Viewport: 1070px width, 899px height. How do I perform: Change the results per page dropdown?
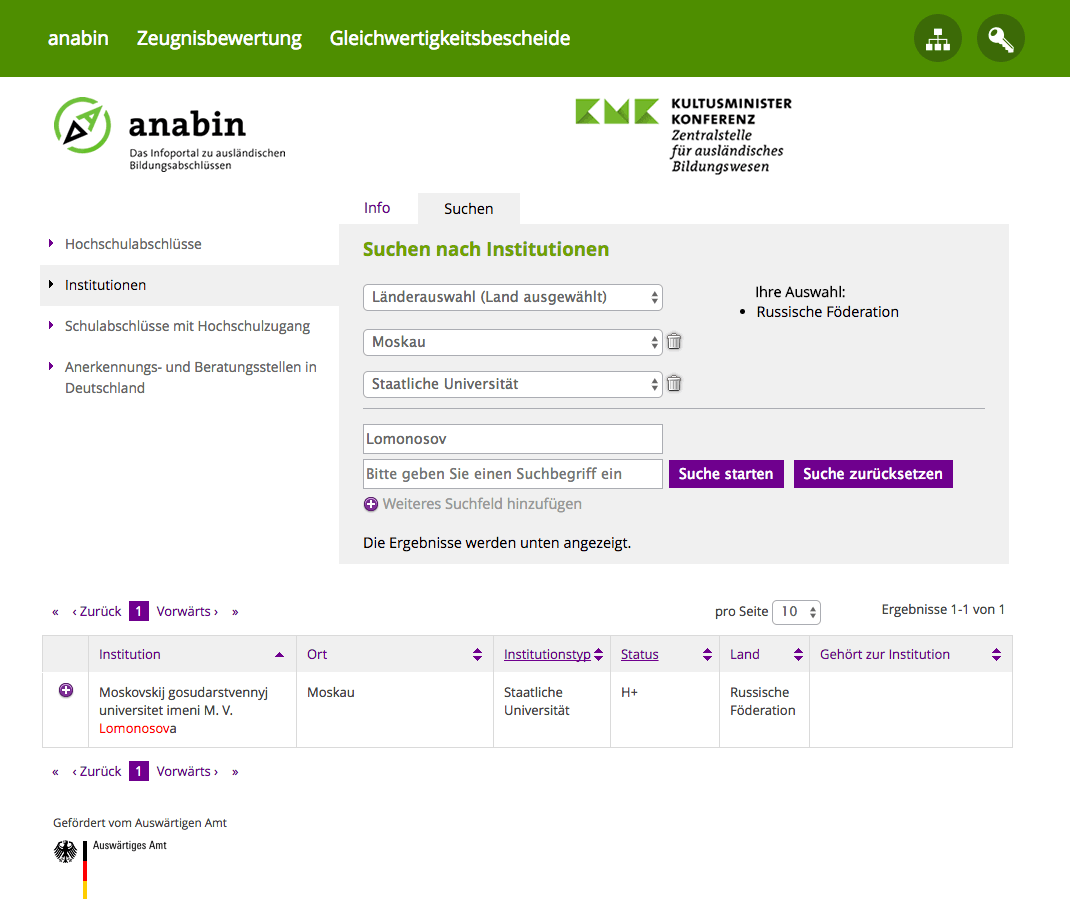[796, 612]
